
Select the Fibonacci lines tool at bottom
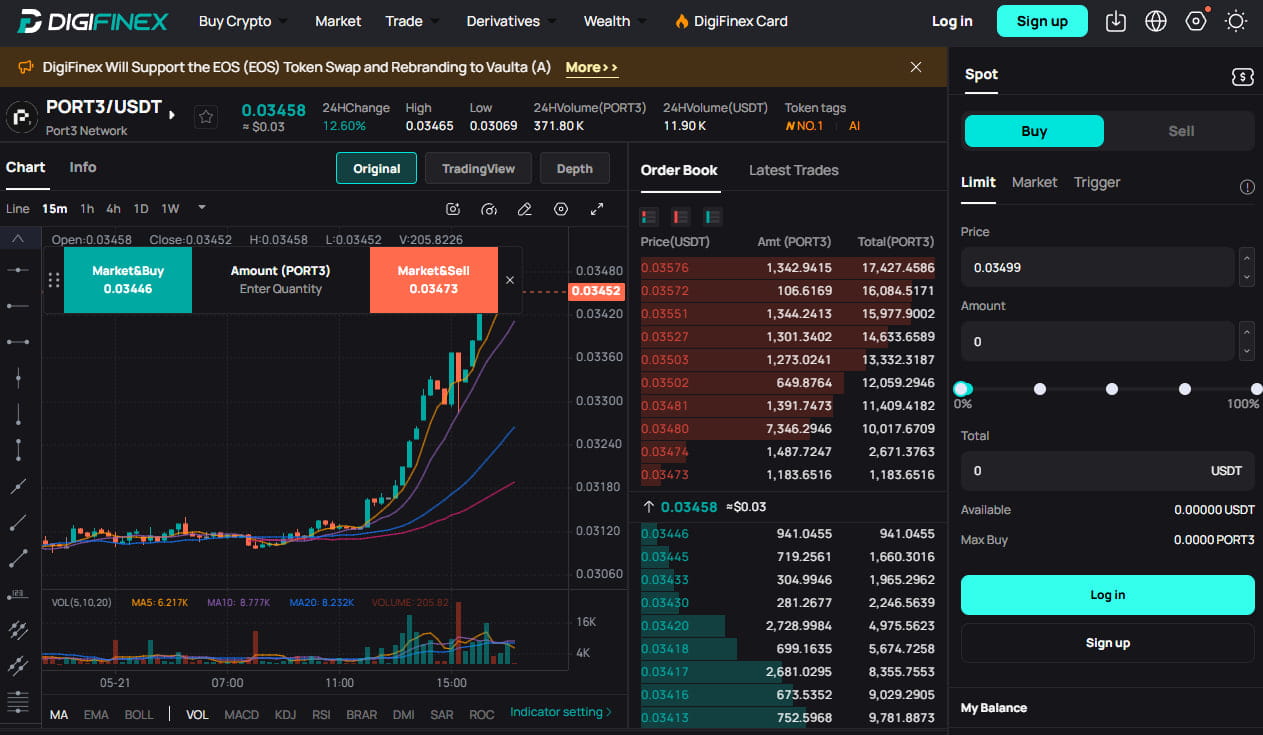(18, 702)
